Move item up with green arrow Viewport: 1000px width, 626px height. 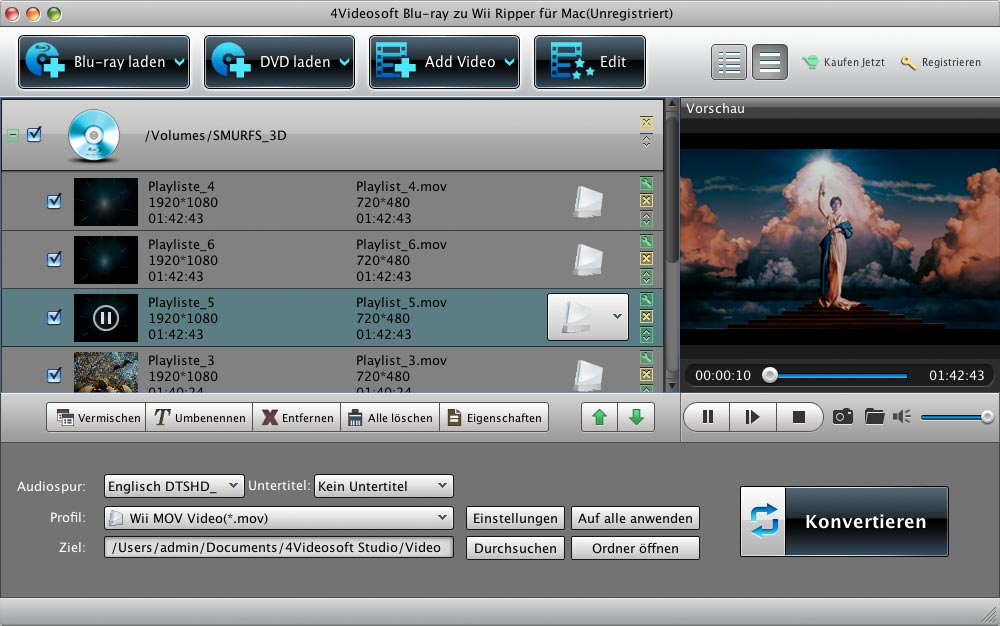[x=600, y=417]
